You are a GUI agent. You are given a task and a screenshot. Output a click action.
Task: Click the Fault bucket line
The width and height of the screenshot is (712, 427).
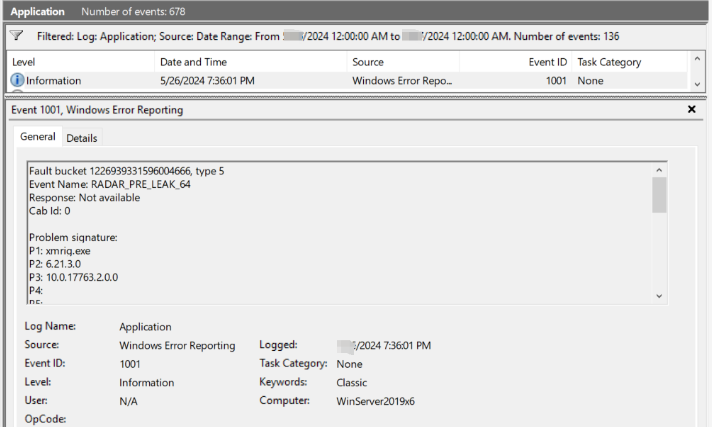point(127,171)
